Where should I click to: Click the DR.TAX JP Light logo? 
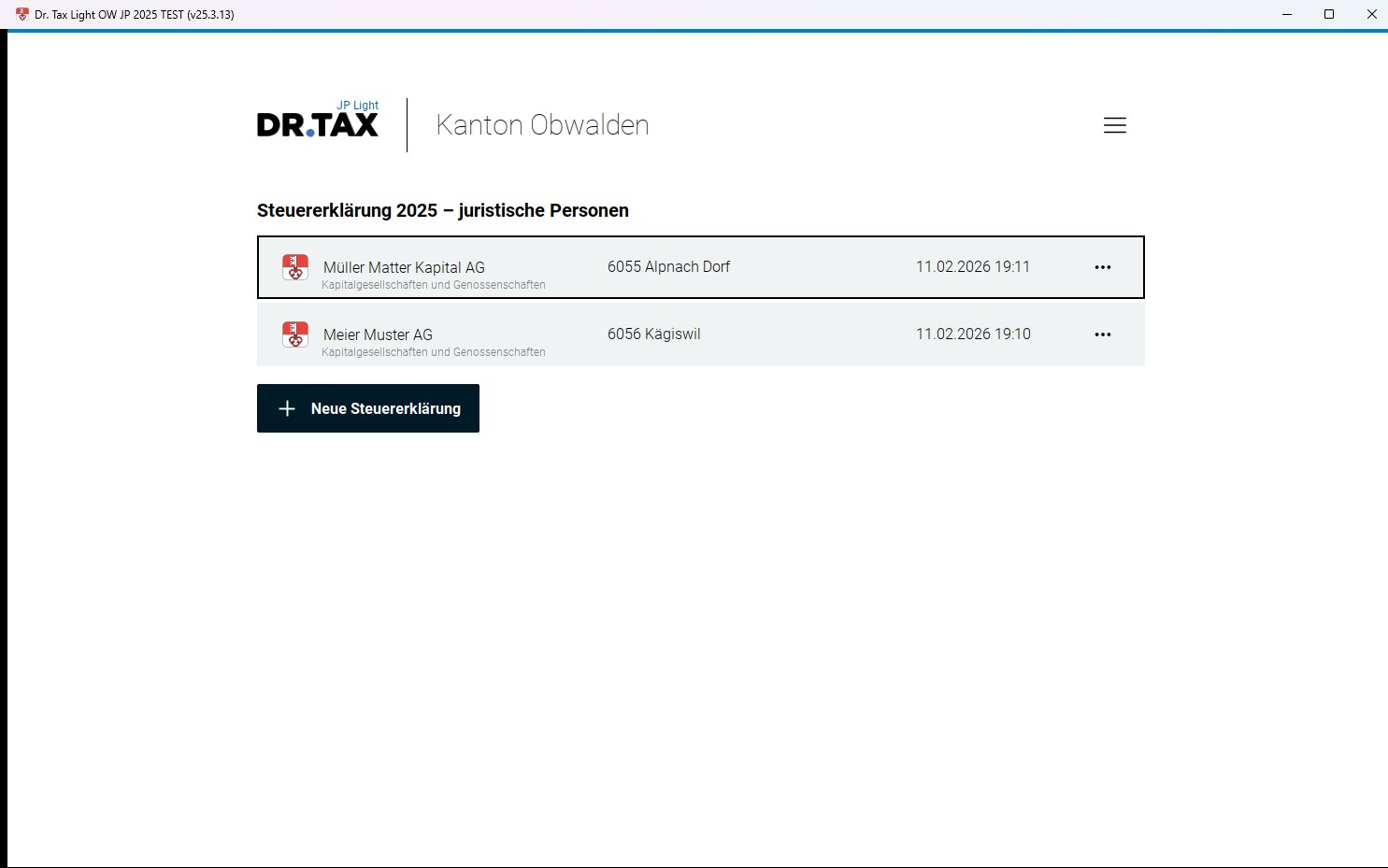click(318, 121)
